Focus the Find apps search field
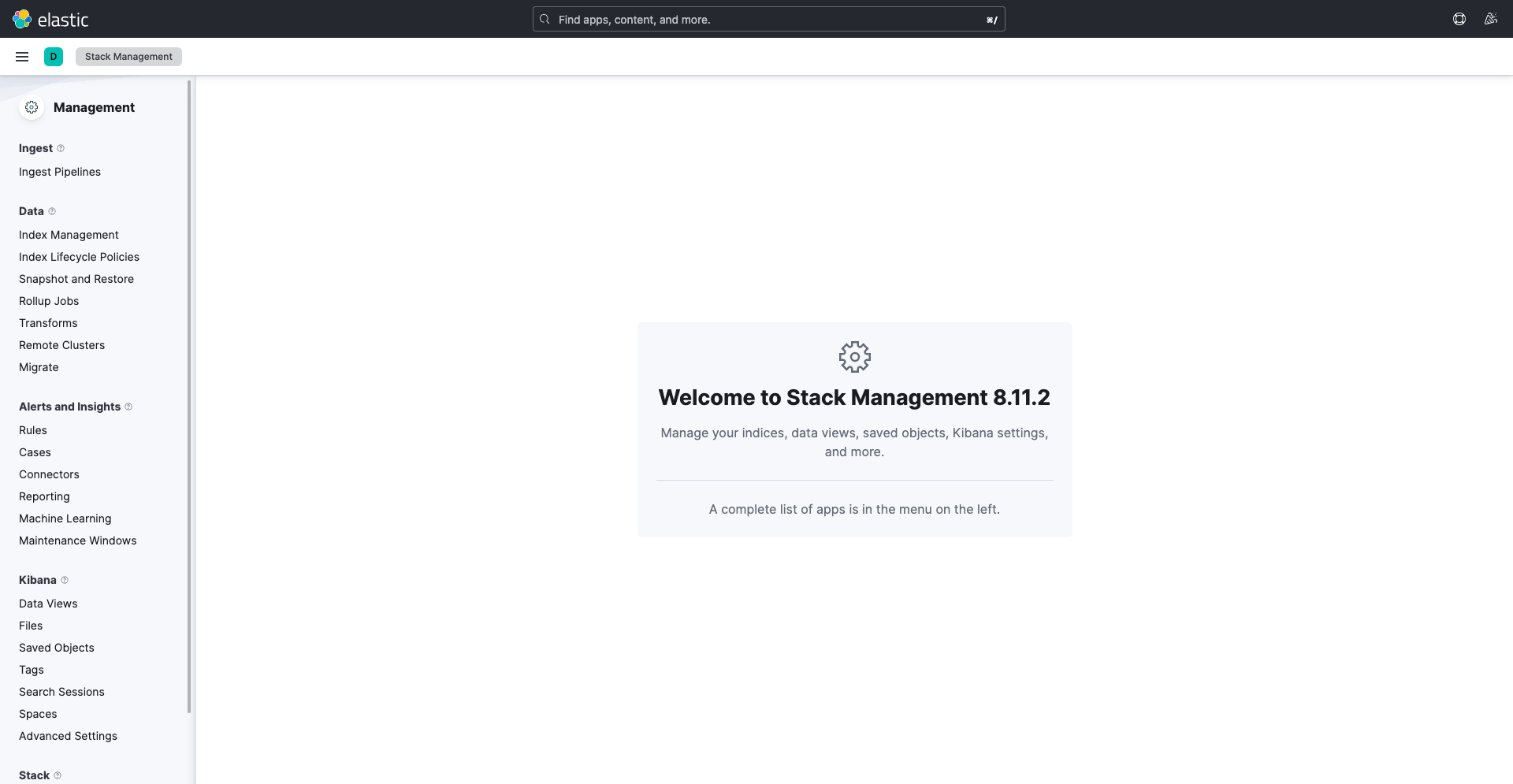1513x784 pixels. (x=768, y=19)
